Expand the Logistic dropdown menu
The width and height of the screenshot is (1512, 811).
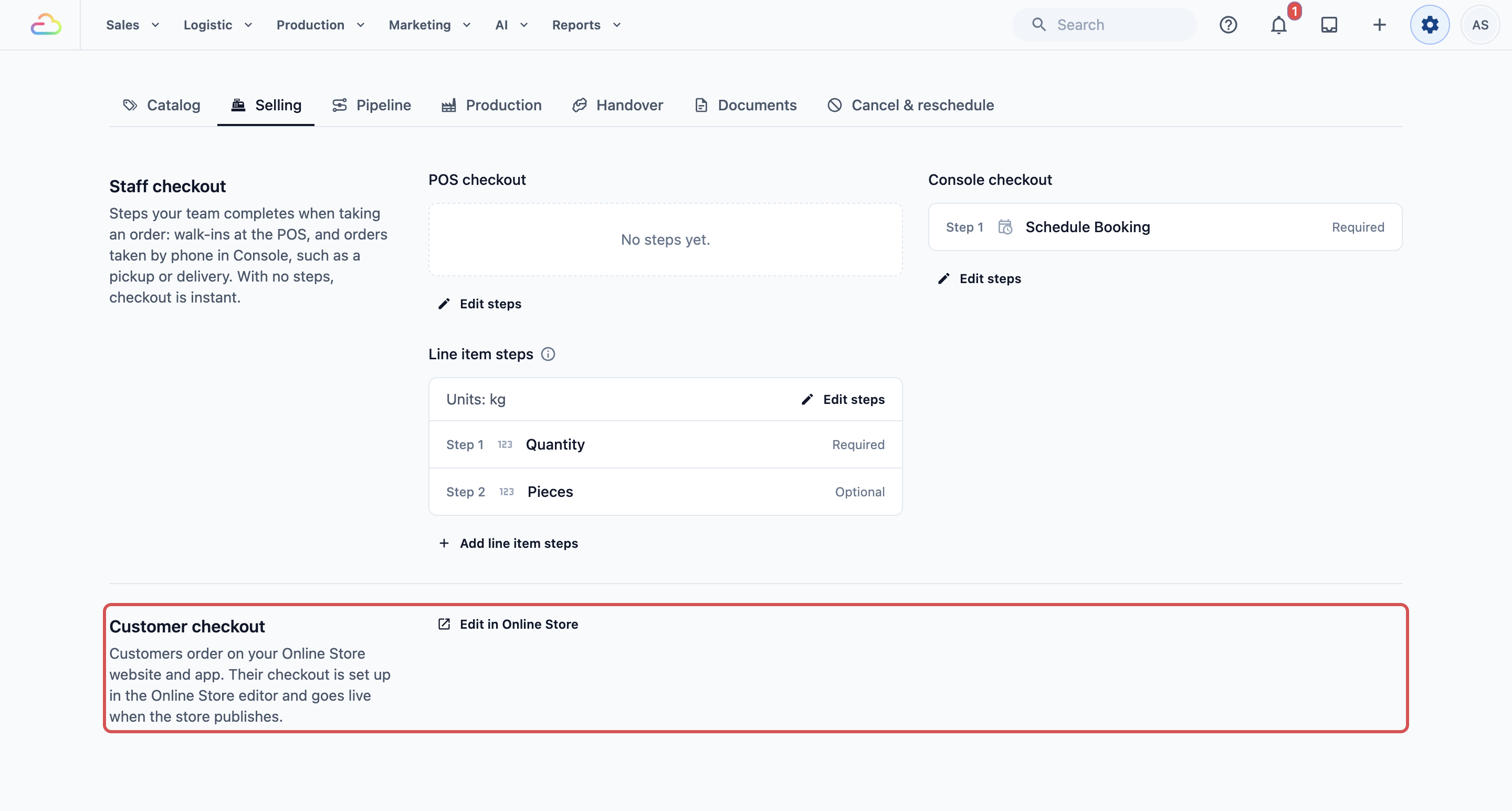coord(218,25)
